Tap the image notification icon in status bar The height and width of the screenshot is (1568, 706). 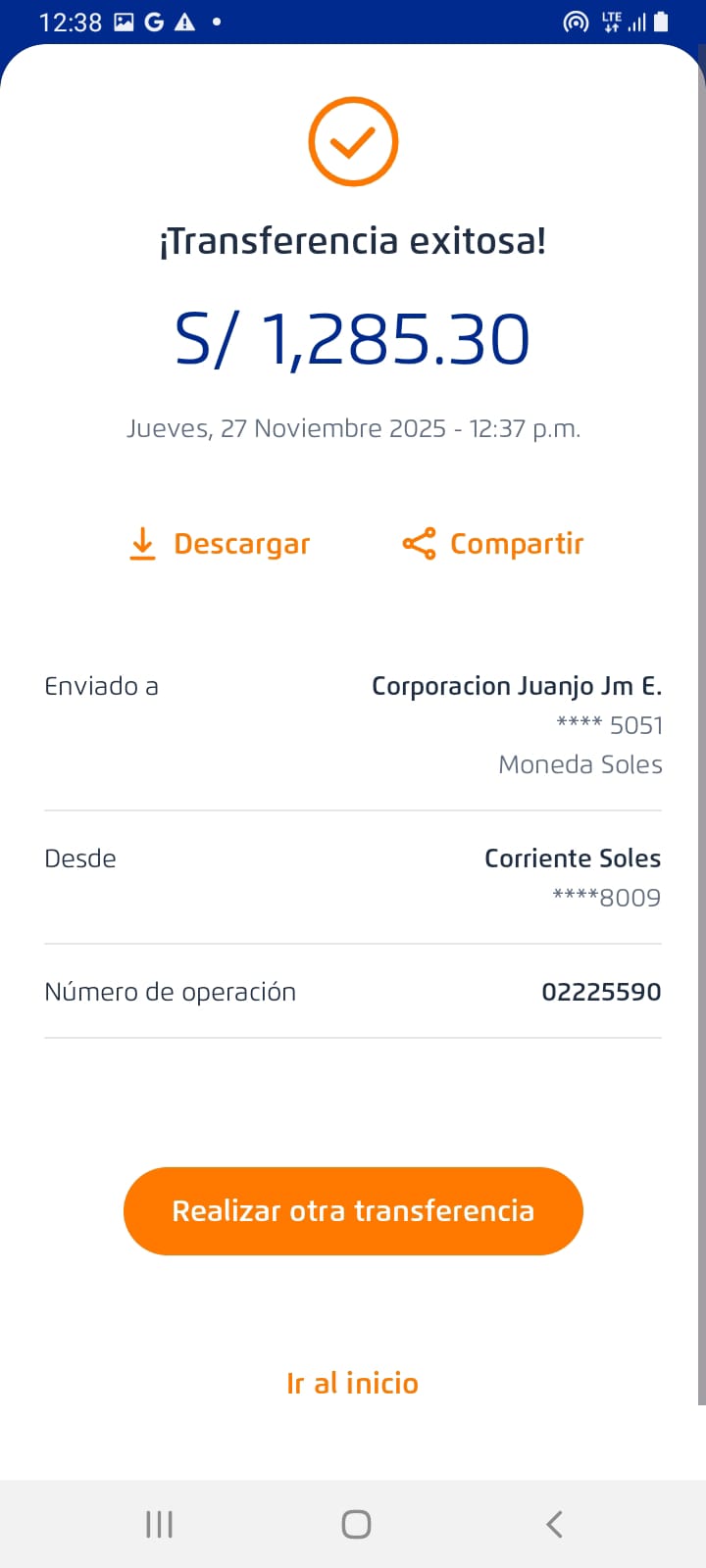[x=124, y=22]
